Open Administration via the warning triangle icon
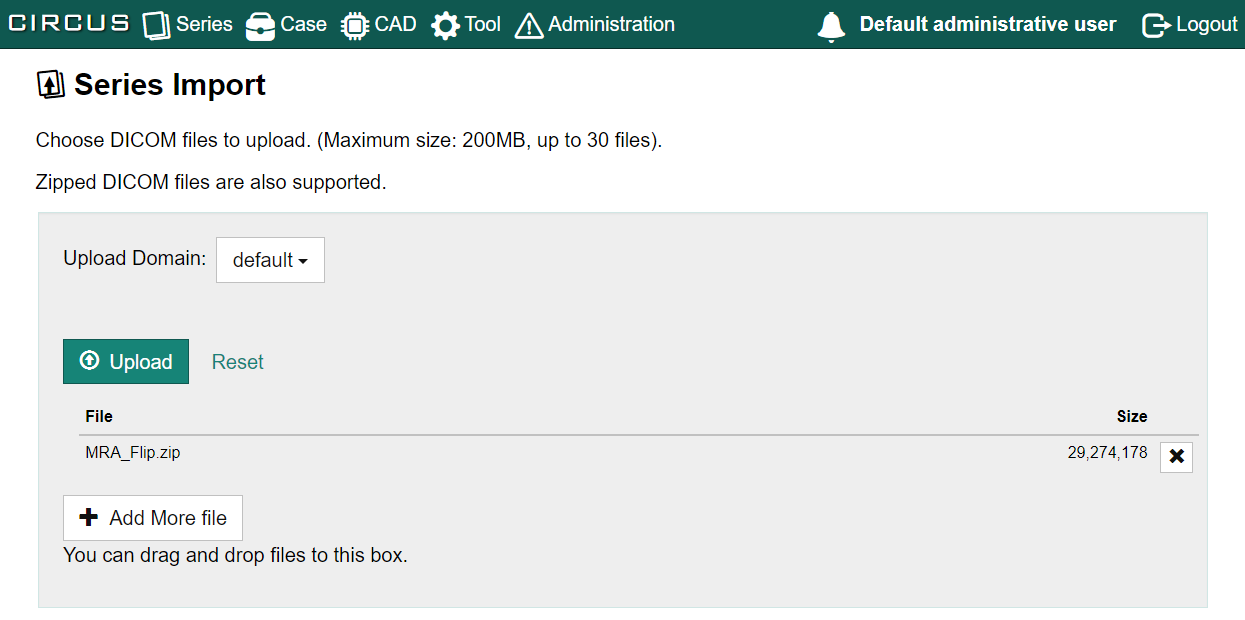1245x620 pixels. [x=528, y=24]
